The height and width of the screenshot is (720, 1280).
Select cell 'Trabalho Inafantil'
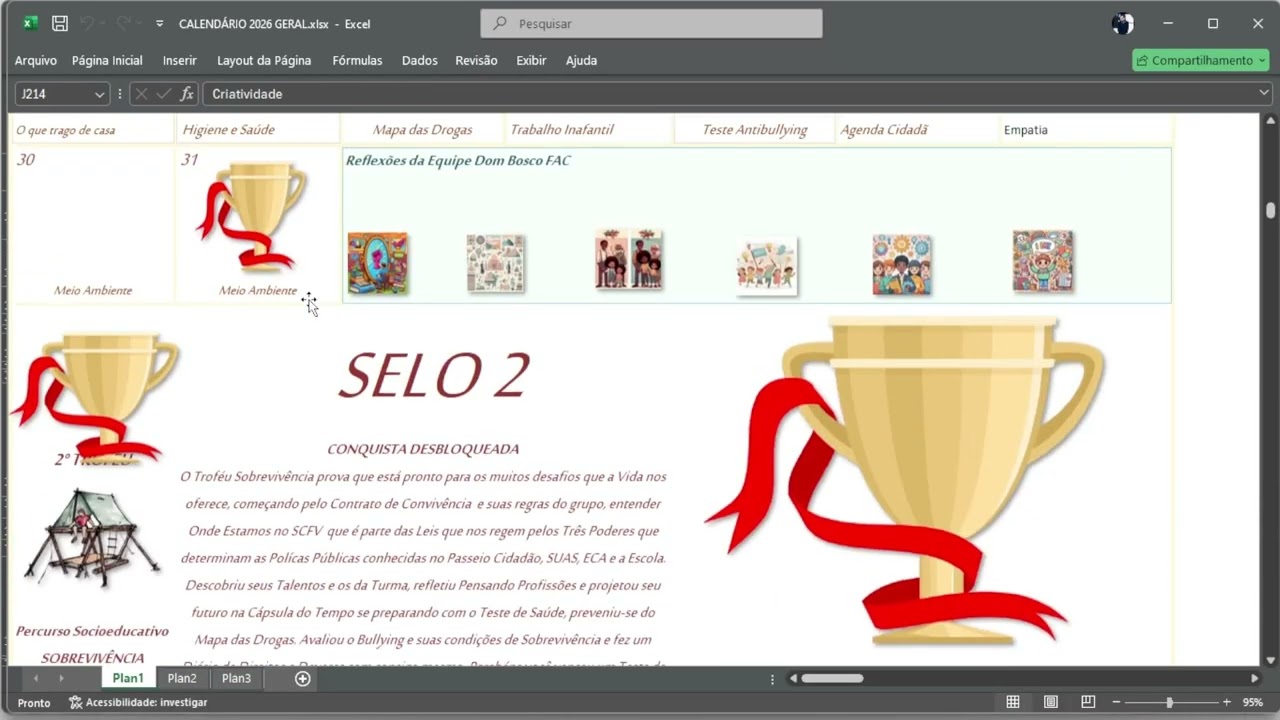pos(590,130)
